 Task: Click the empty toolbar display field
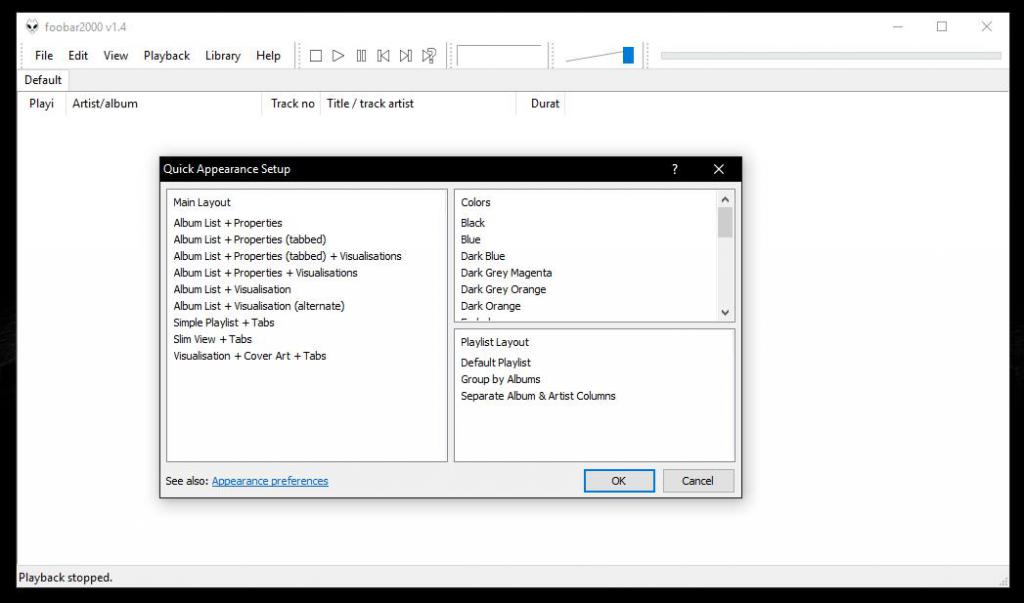[x=502, y=56]
